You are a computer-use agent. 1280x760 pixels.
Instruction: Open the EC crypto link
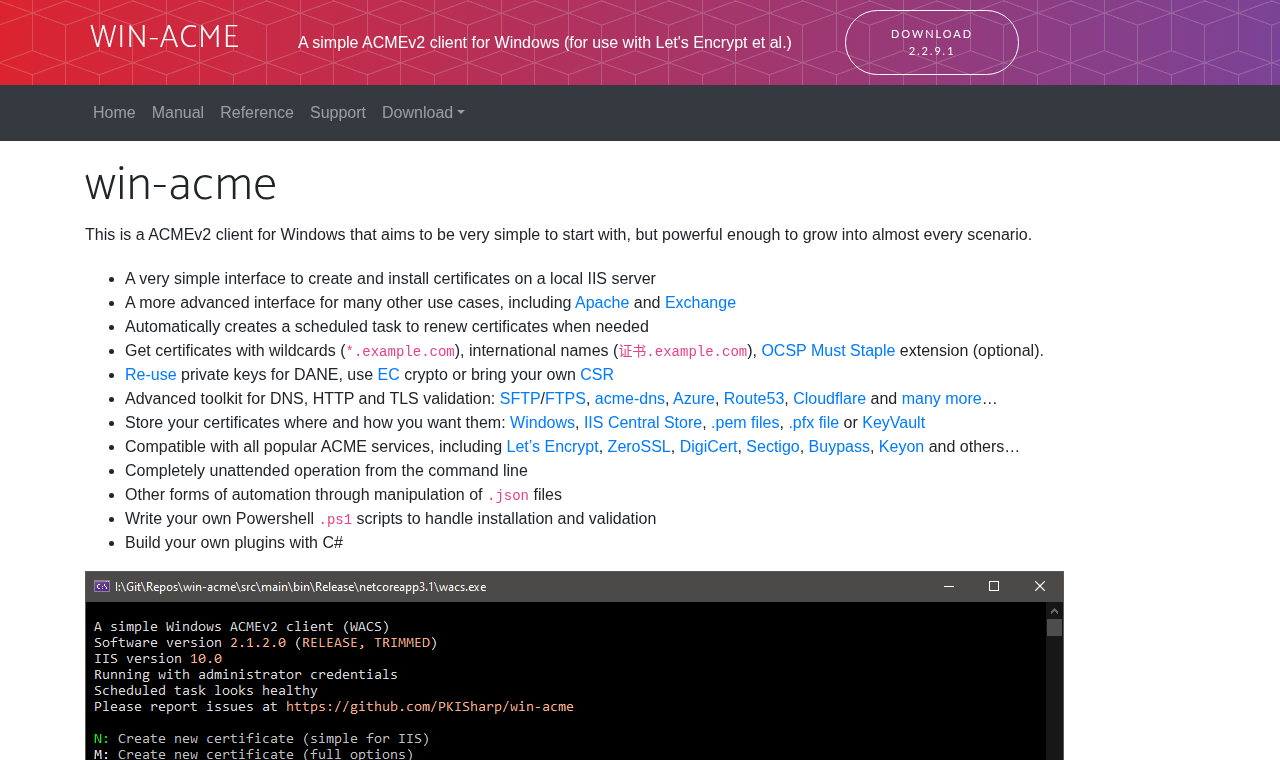388,375
